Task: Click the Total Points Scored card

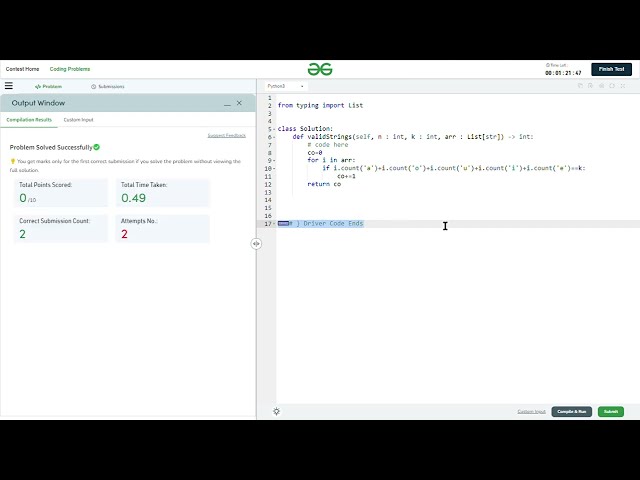Action: [61, 192]
